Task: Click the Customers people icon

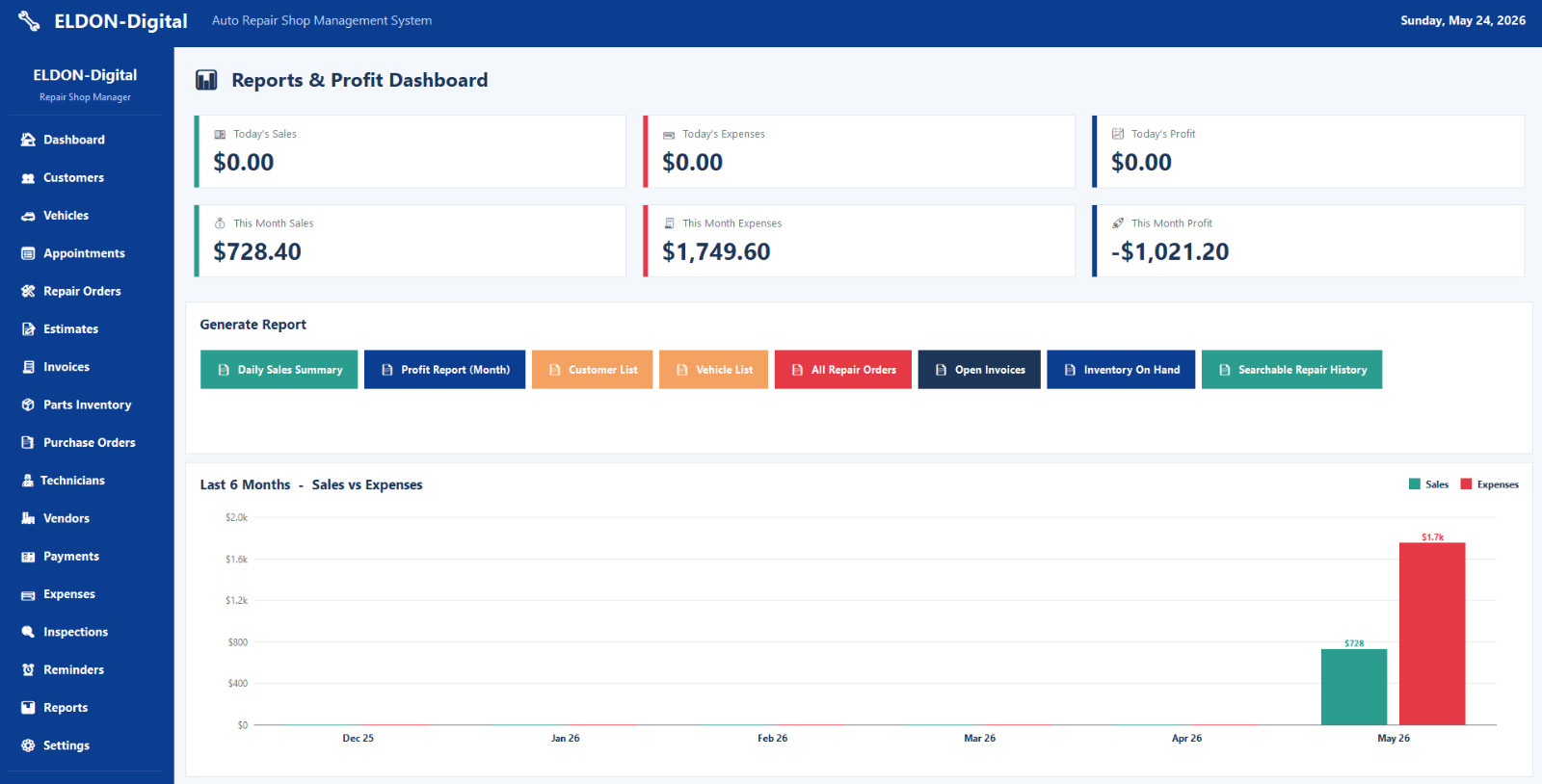Action: tap(28, 178)
